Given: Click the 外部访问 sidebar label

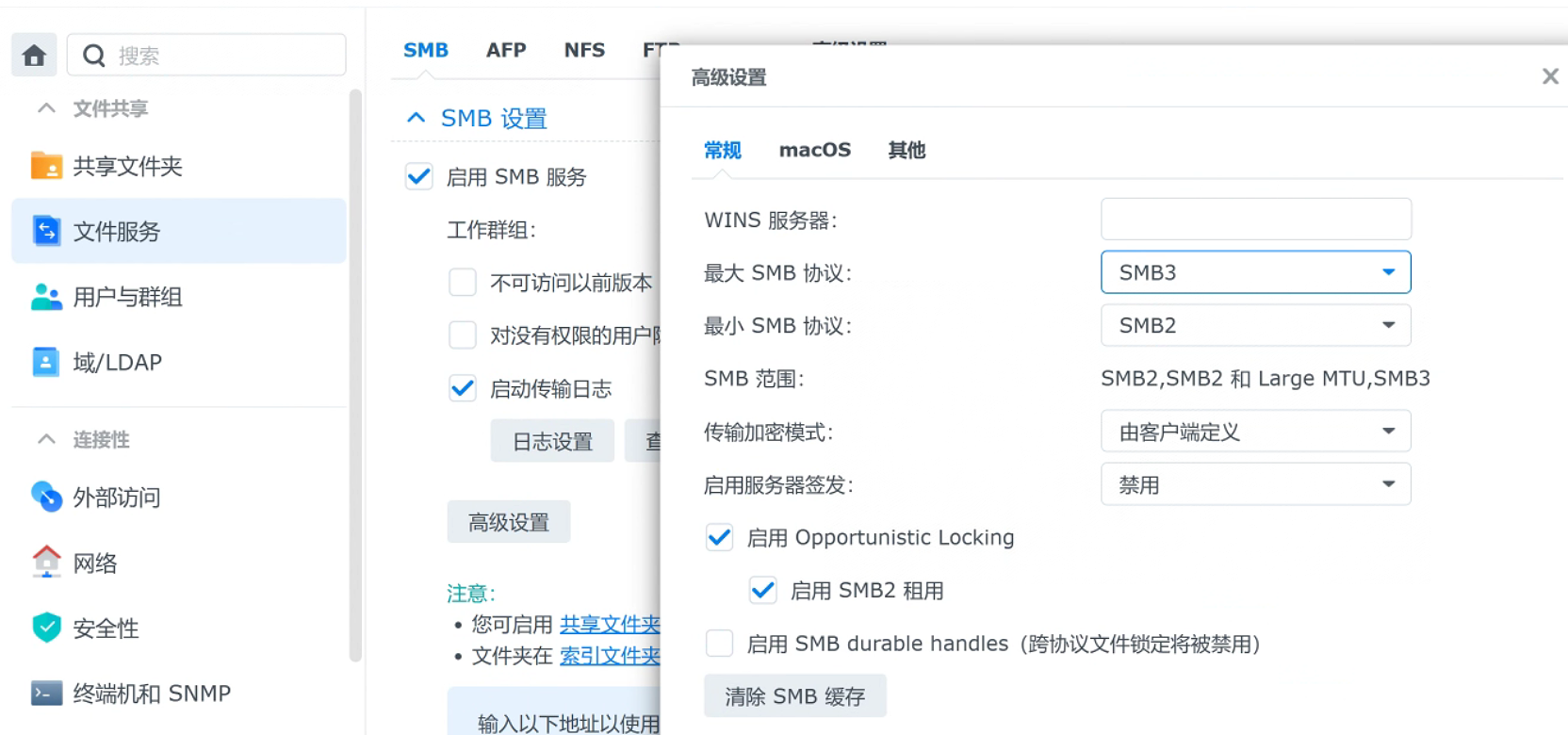Looking at the screenshot, I should [x=117, y=497].
